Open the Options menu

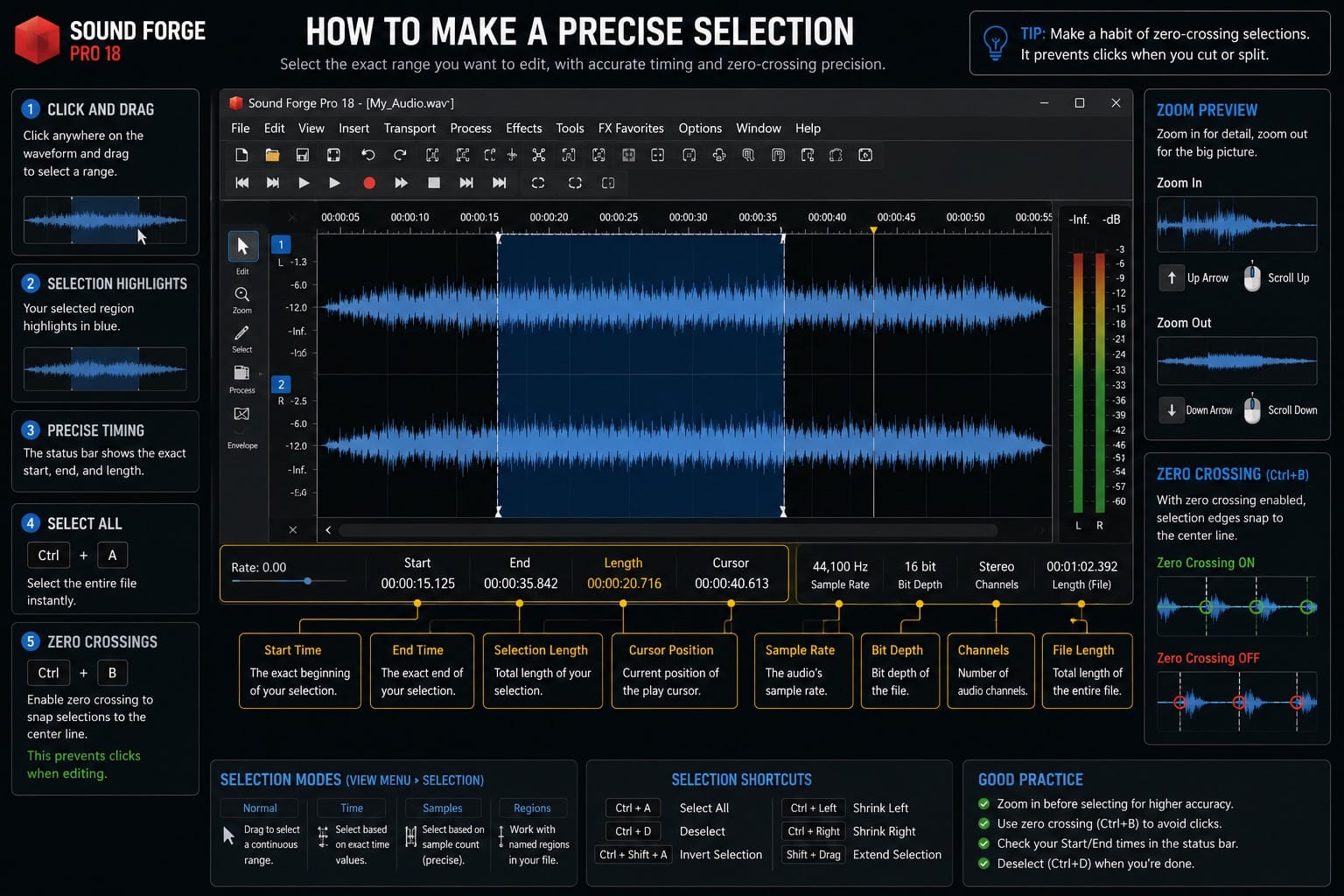tap(700, 128)
